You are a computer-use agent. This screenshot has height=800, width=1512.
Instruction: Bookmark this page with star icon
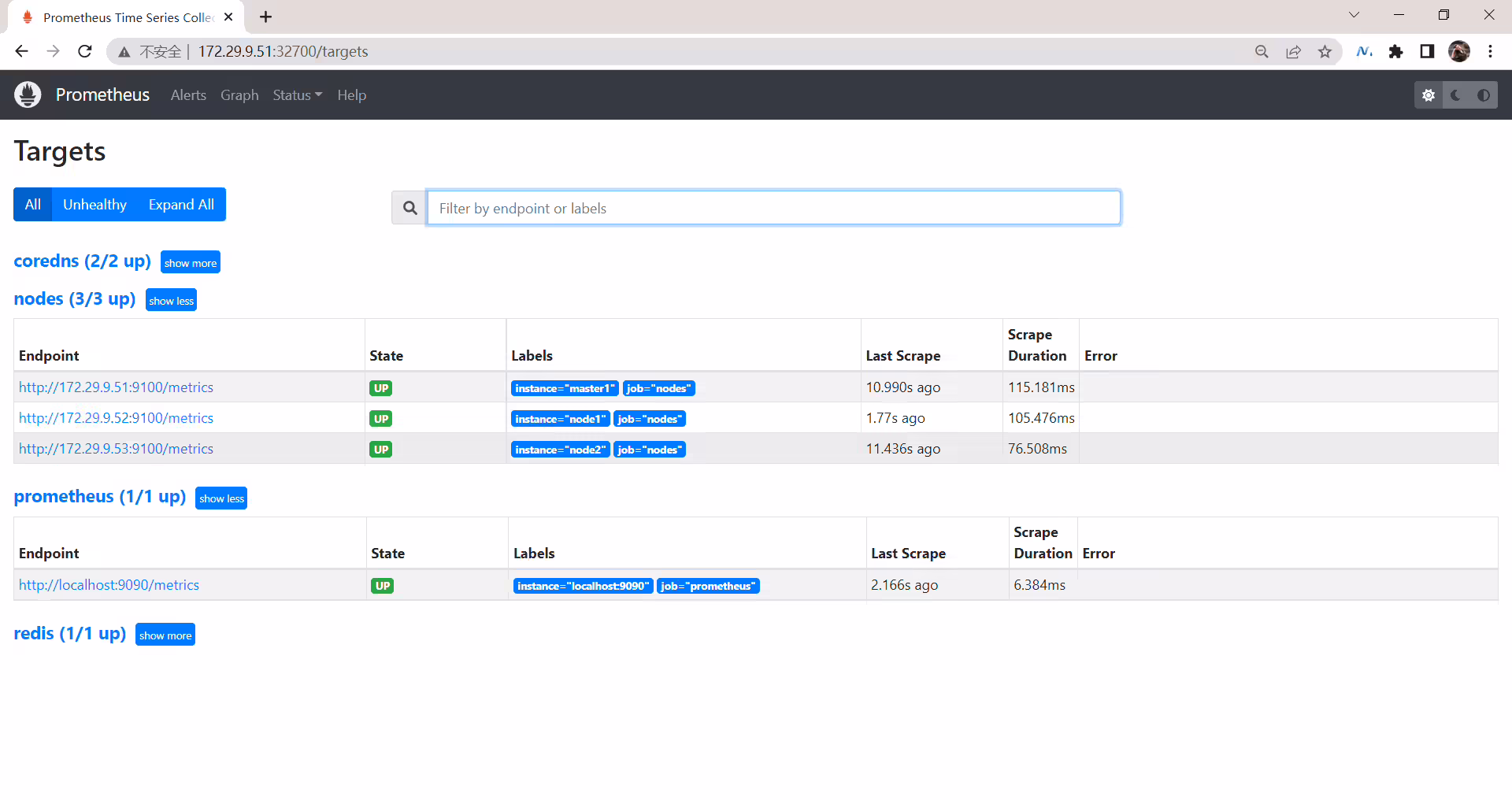(x=1325, y=52)
